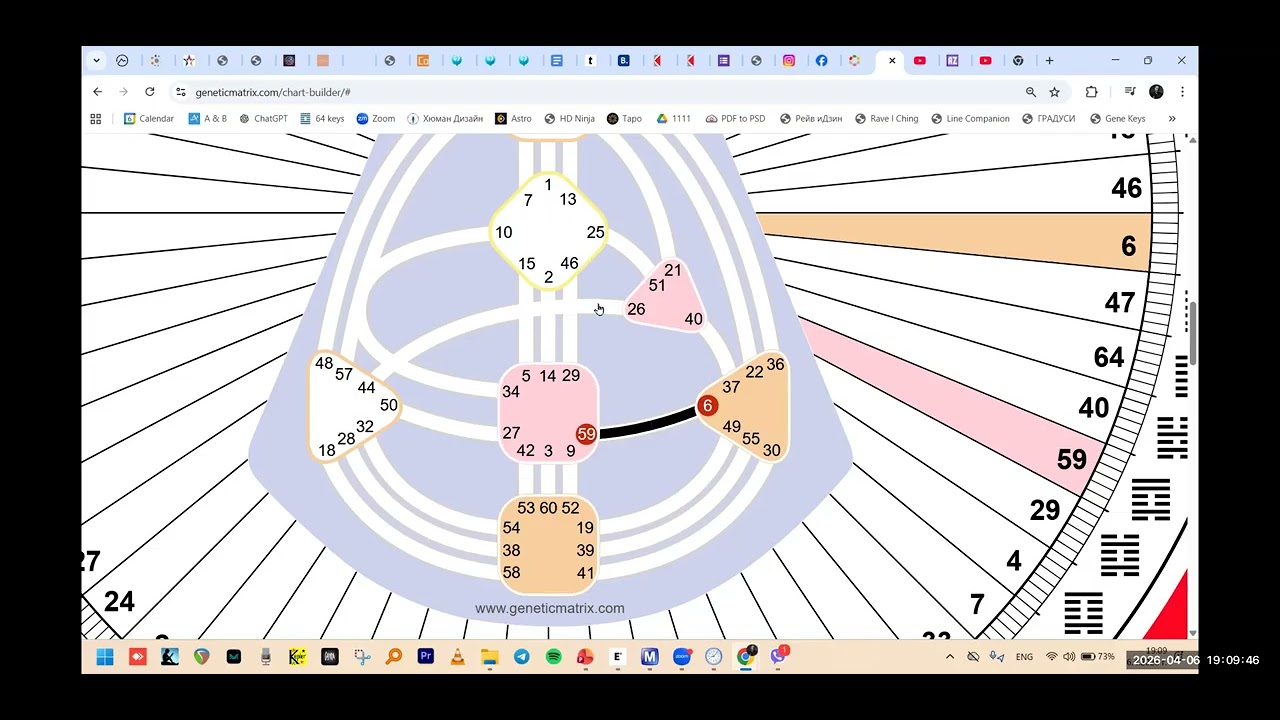The width and height of the screenshot is (1280, 720).
Task: Click gate 10 in the G center
Action: pos(503,233)
